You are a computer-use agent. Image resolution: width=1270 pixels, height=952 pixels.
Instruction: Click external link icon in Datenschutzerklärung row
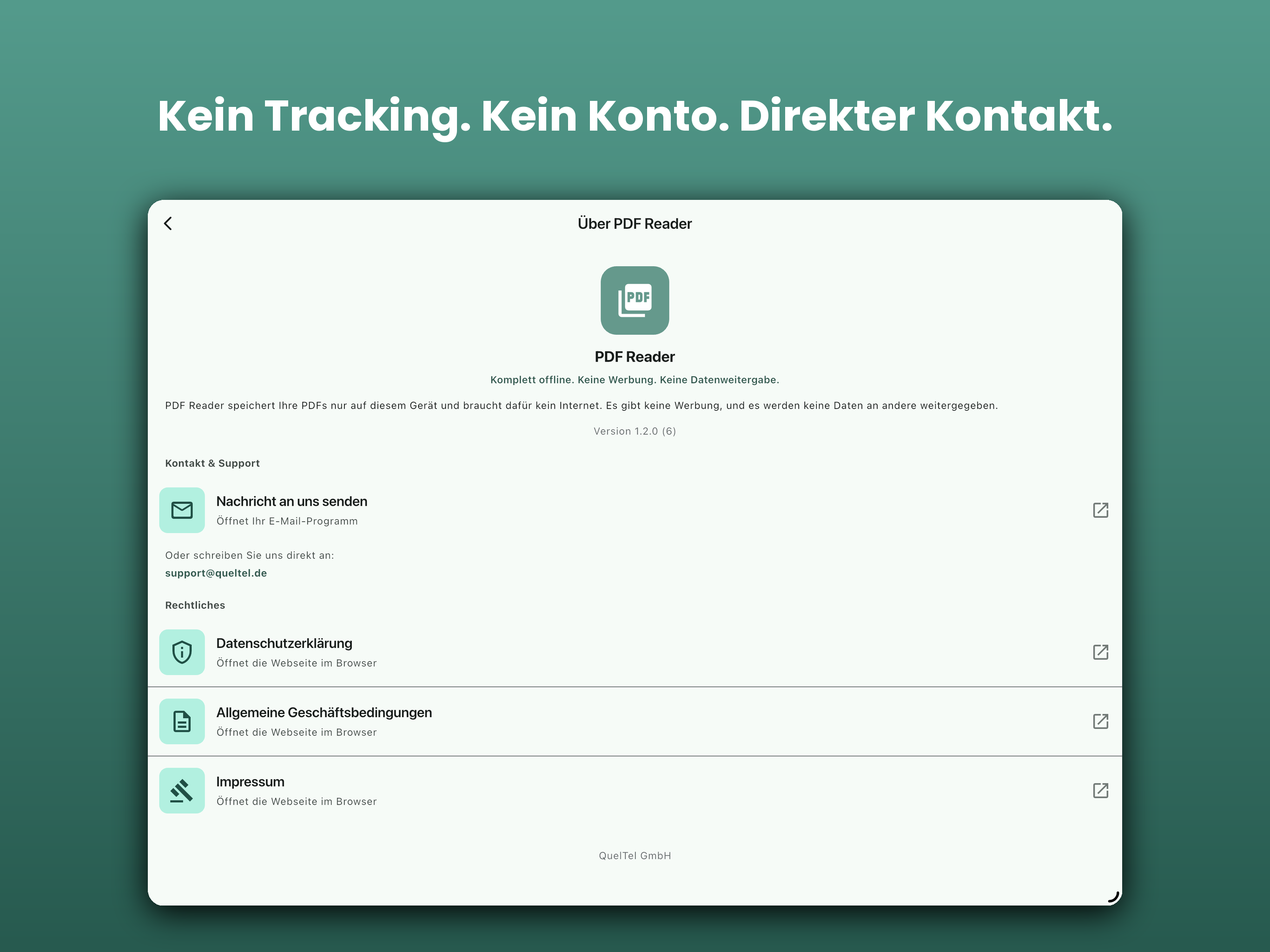click(x=1100, y=652)
